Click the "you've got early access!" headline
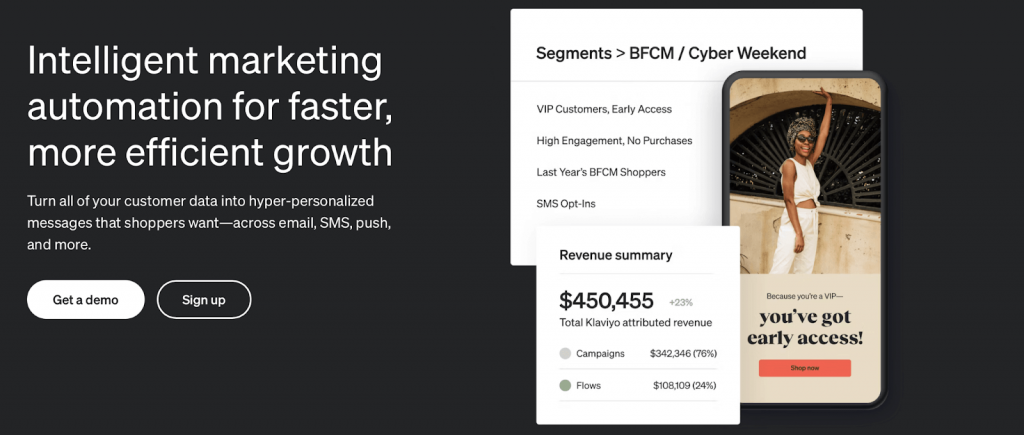Viewport: 1024px width, 435px height. (x=804, y=328)
